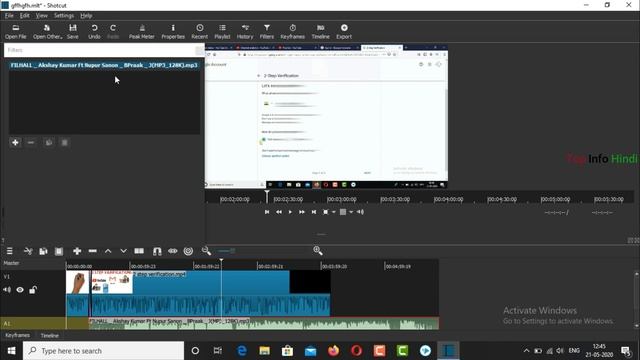Toggle timeline snapping magnet
Screen dimensions: 640x360
[157, 251]
